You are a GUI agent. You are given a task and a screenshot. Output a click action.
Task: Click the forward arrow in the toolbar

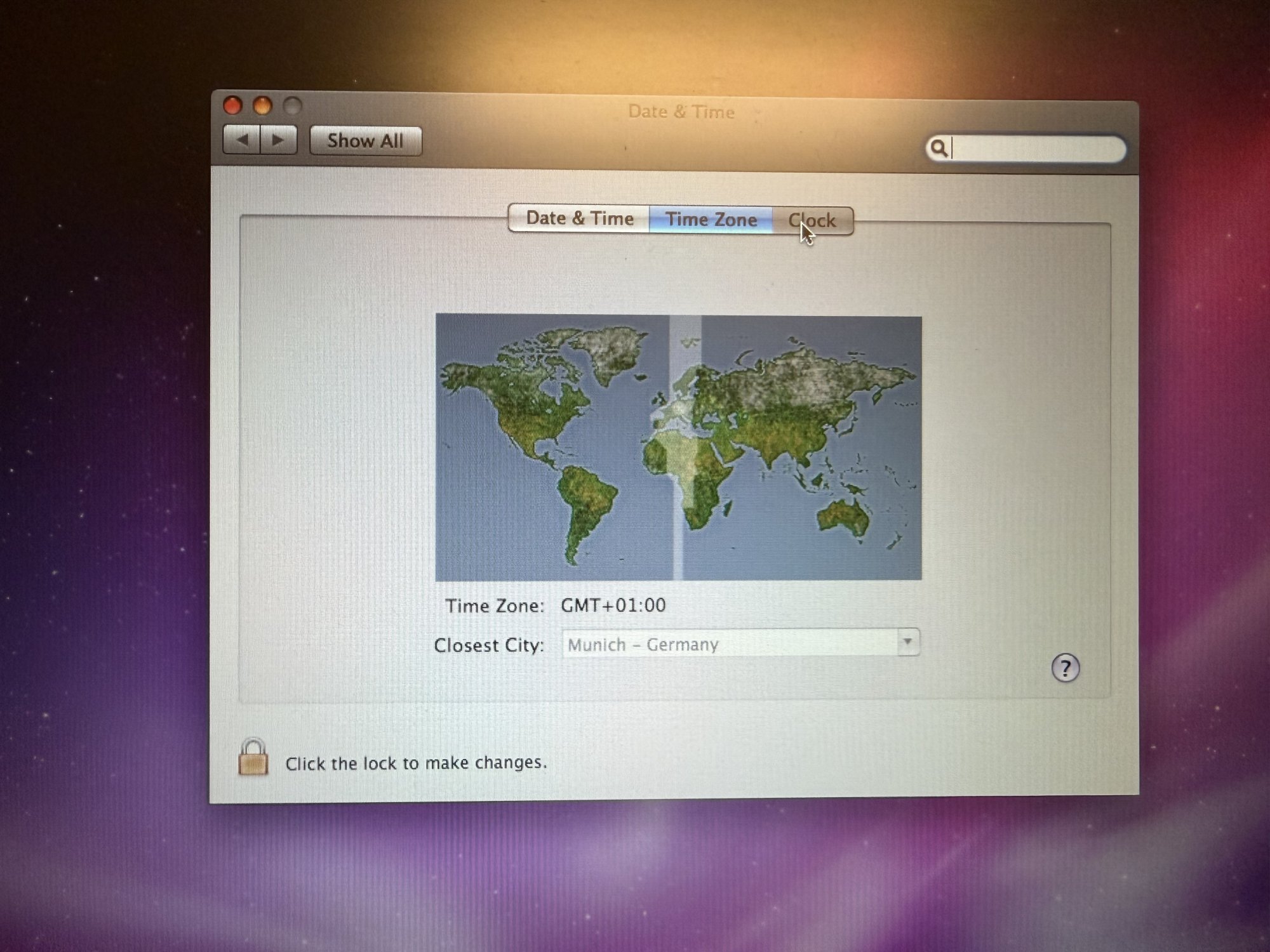tap(278, 140)
